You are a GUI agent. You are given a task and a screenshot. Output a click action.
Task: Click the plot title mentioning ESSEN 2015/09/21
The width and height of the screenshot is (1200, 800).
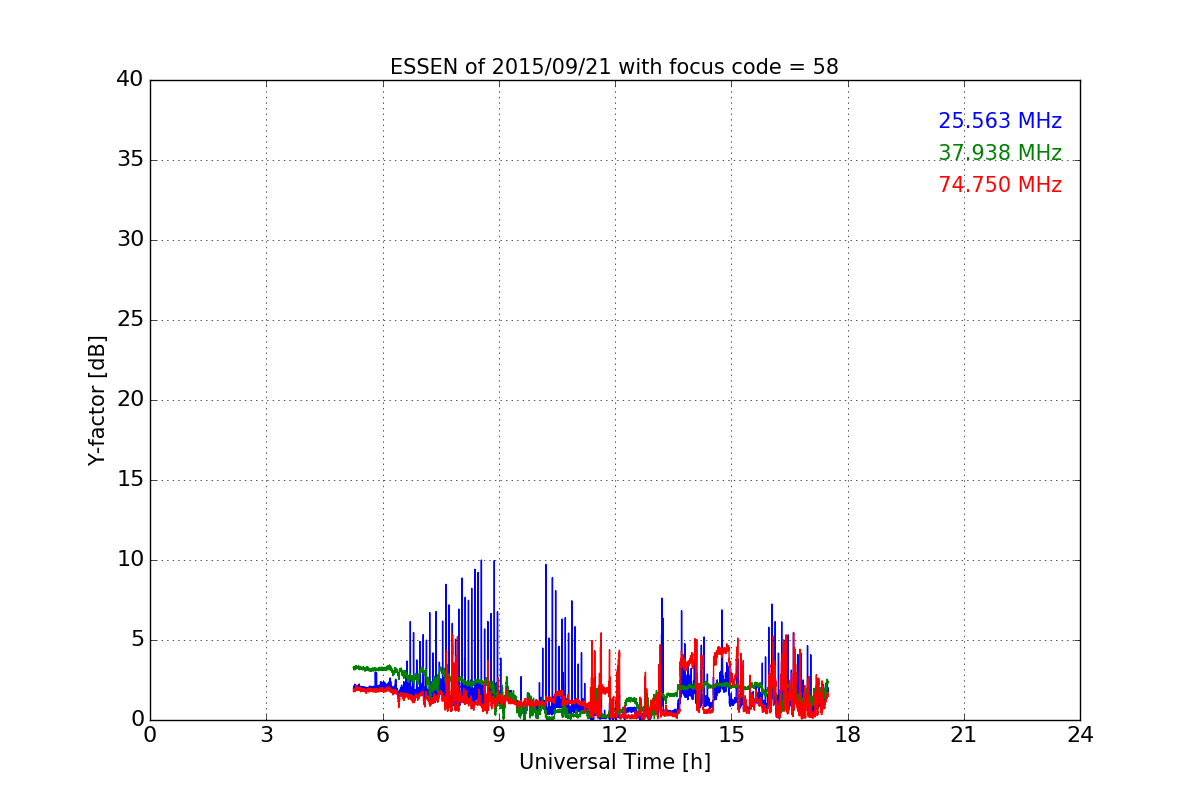pyautogui.click(x=614, y=67)
